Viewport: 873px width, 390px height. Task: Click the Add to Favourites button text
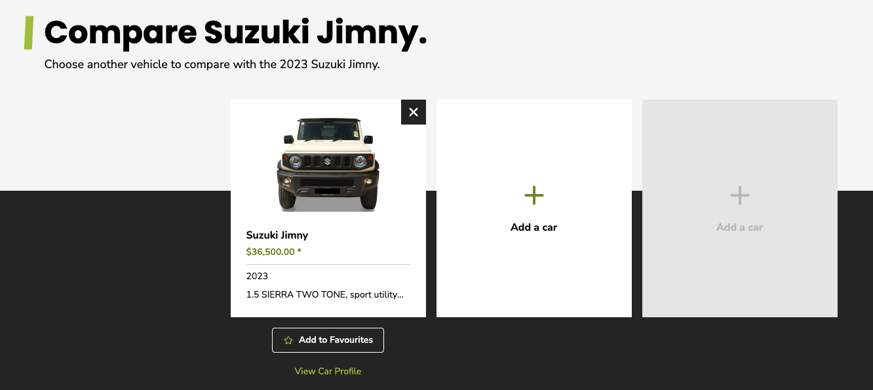pos(336,340)
